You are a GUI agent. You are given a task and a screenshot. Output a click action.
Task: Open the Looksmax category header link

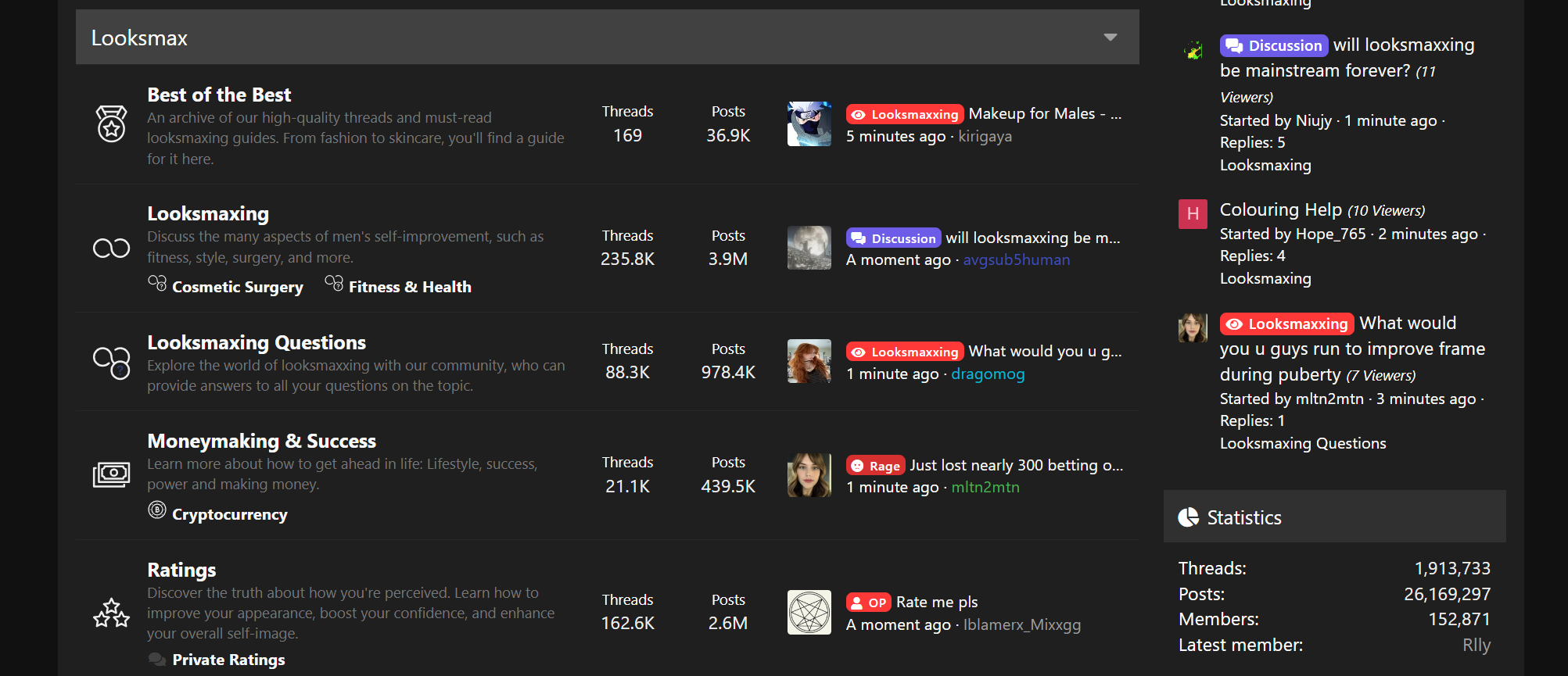(139, 38)
